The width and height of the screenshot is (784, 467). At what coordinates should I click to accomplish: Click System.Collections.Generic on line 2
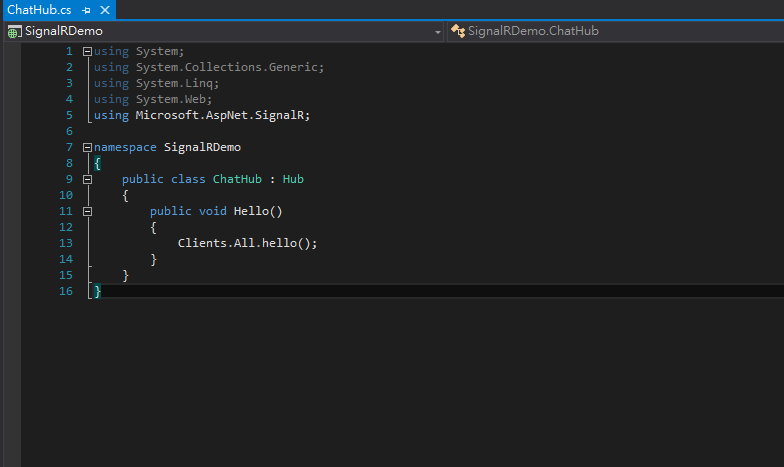pyautogui.click(x=229, y=67)
